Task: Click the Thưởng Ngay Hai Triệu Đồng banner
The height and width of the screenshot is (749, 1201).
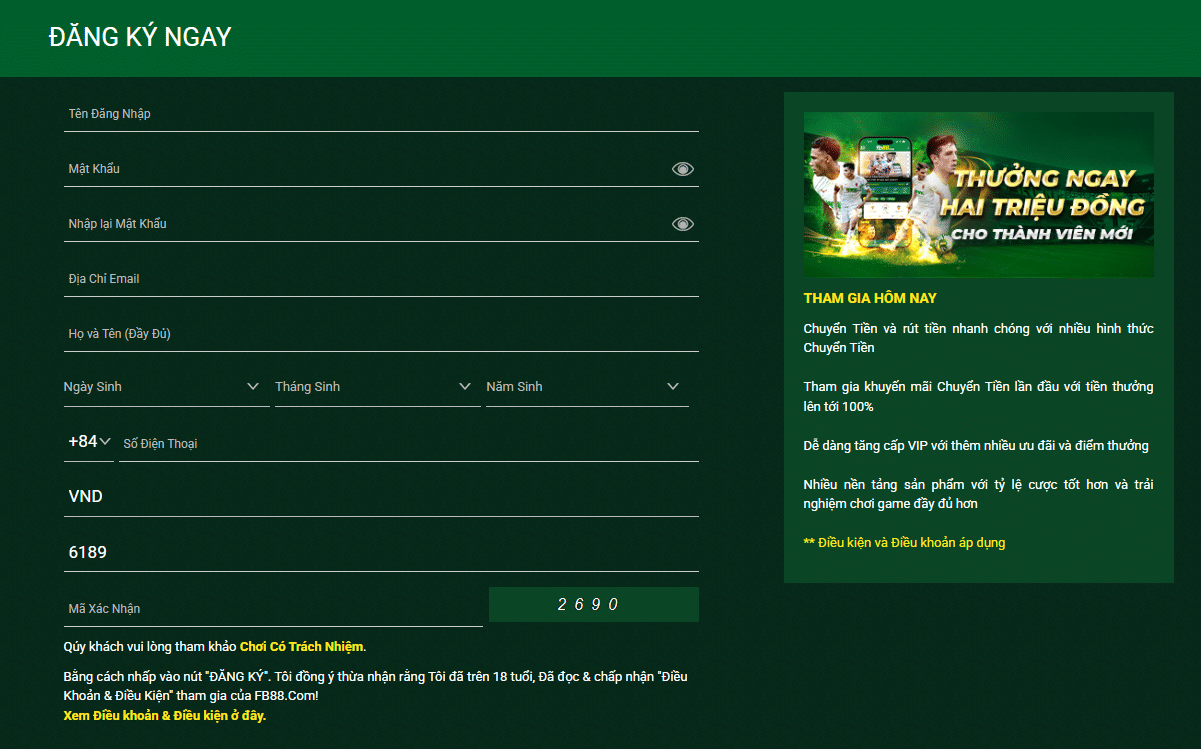Action: pyautogui.click(x=979, y=194)
